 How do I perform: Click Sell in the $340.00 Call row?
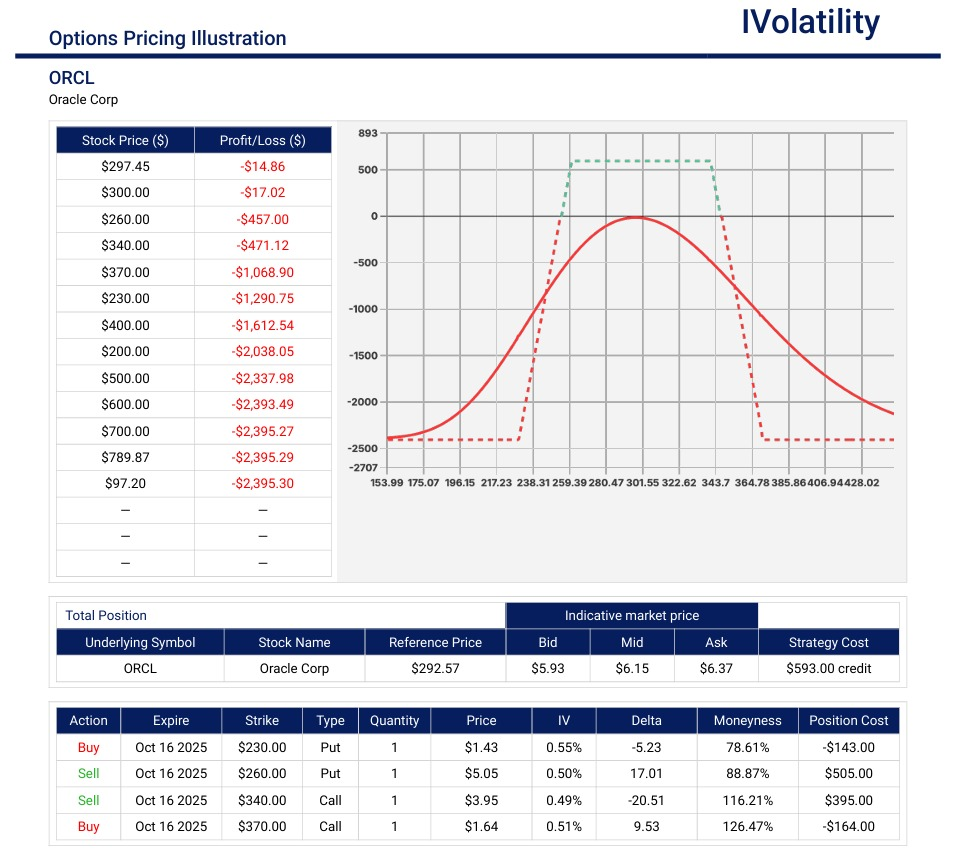89,801
